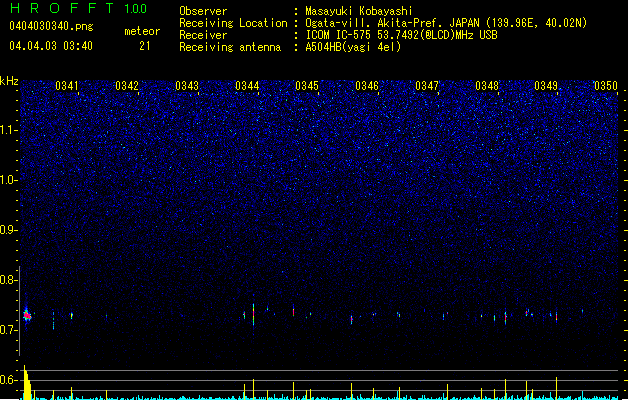Screen dimensions: 629x400
Task: Select the 0347 time marker
Action: click(x=427, y=86)
